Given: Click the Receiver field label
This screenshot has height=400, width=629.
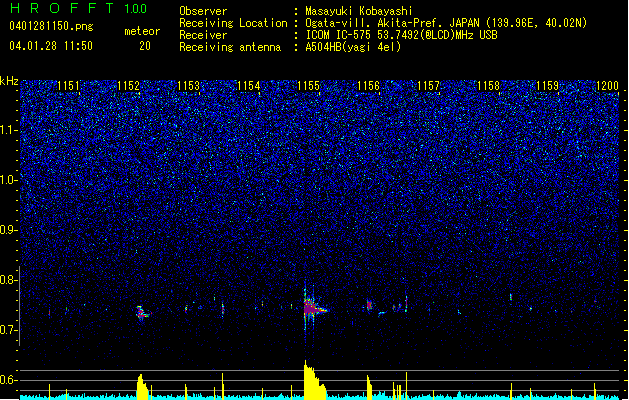Looking at the screenshot, I should (x=203, y=35).
